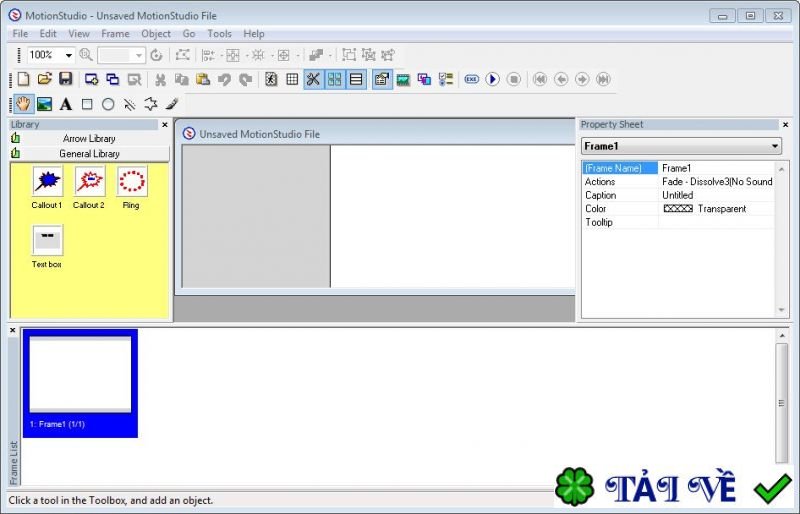
Task: Click the Transparent color swatch
Action: click(x=678, y=209)
